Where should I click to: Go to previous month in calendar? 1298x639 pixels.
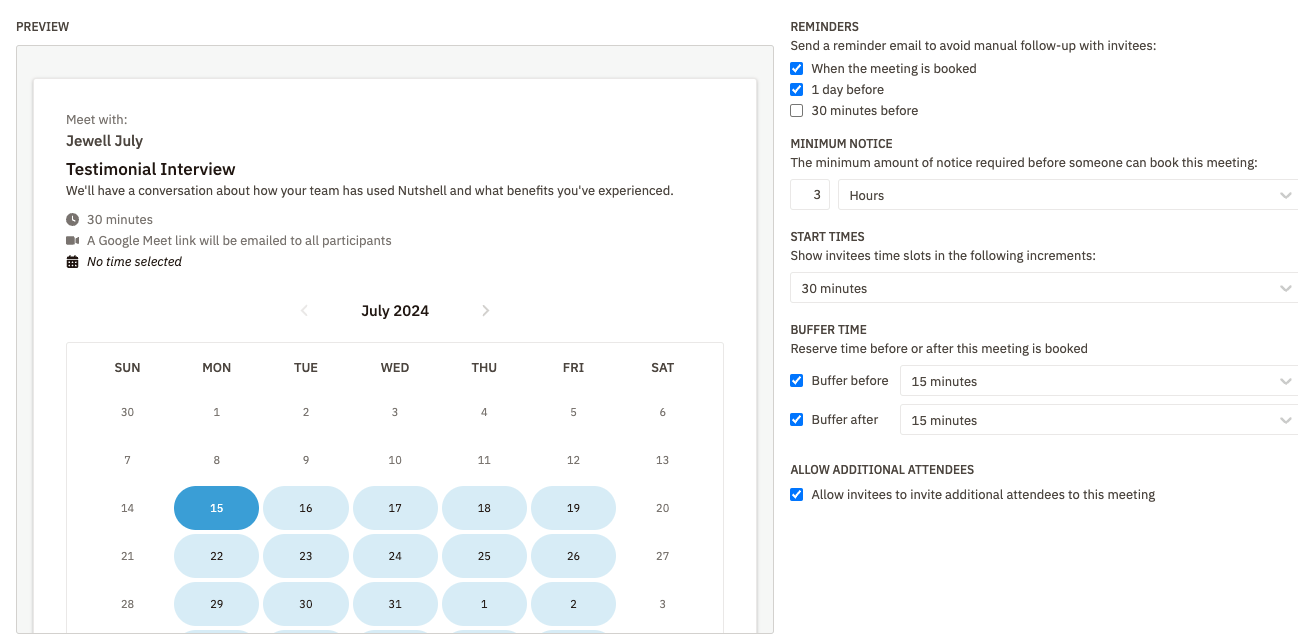pyautogui.click(x=305, y=311)
